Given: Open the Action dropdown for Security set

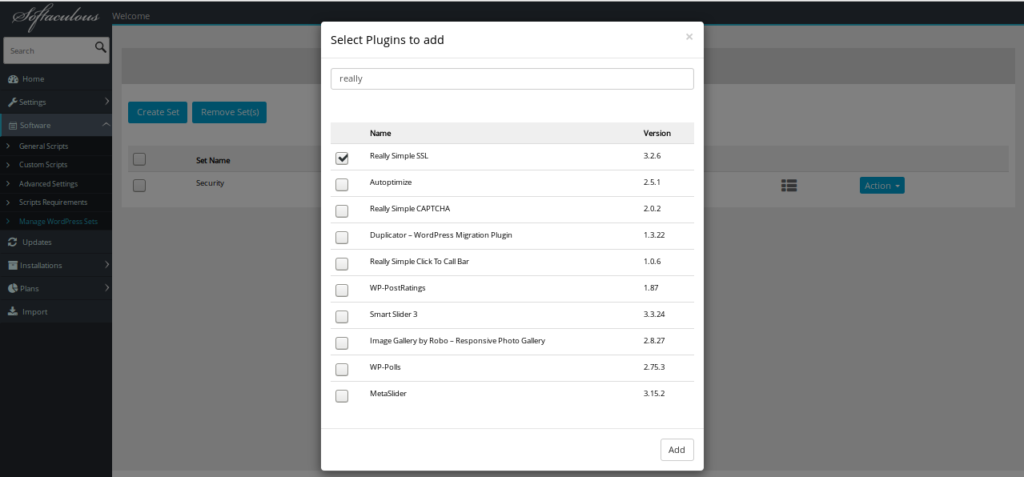Looking at the screenshot, I should (881, 185).
